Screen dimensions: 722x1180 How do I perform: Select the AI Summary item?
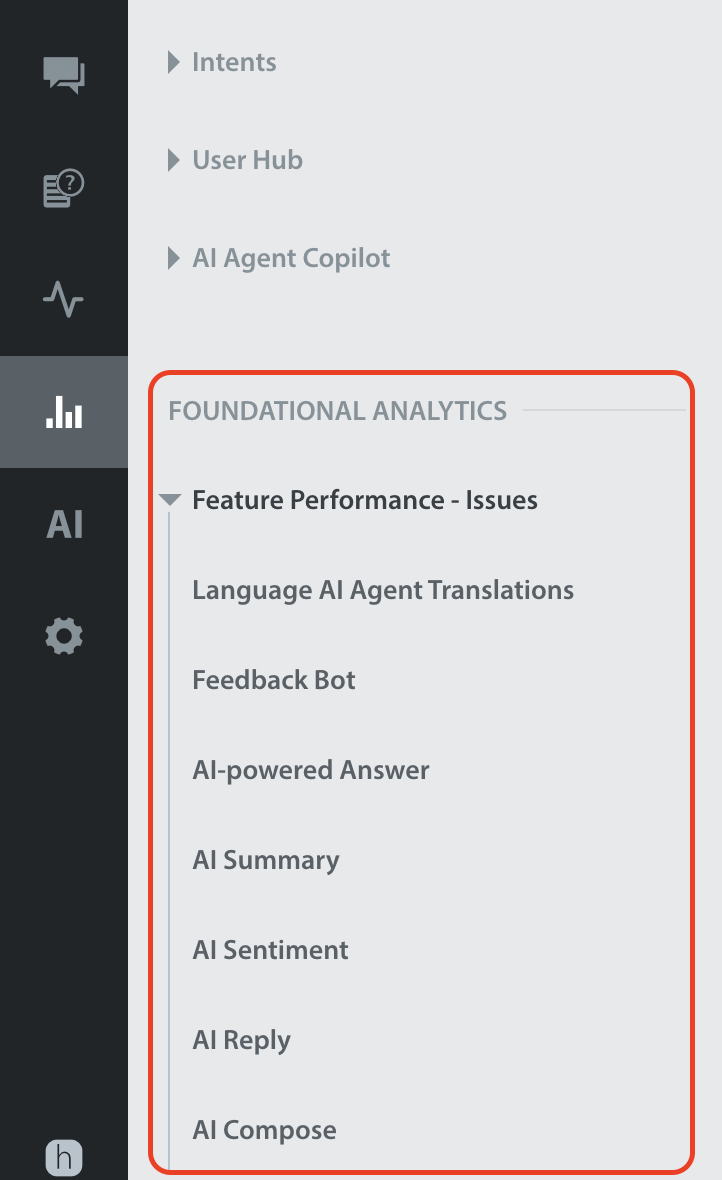tap(266, 860)
